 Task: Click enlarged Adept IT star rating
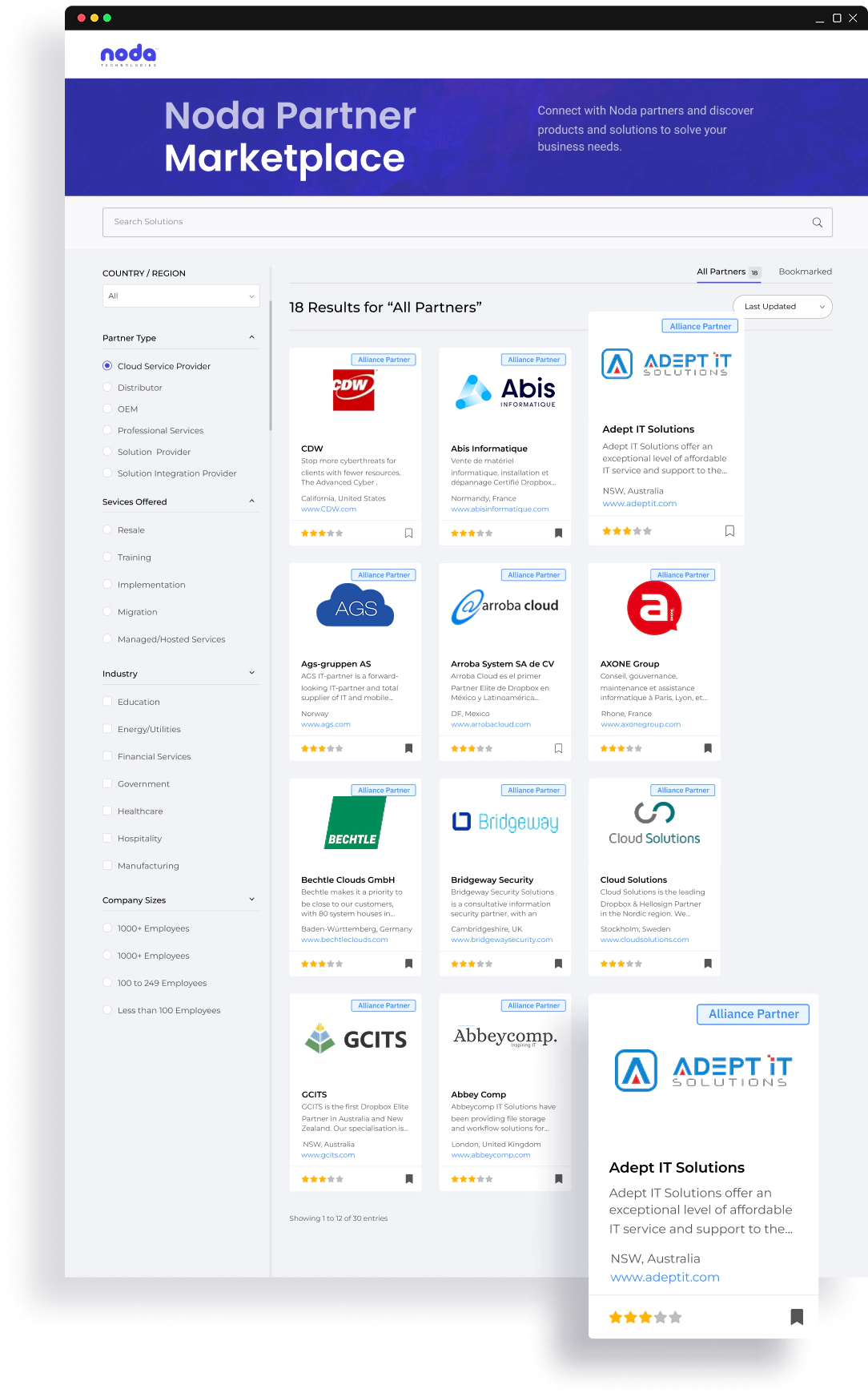click(x=645, y=1318)
